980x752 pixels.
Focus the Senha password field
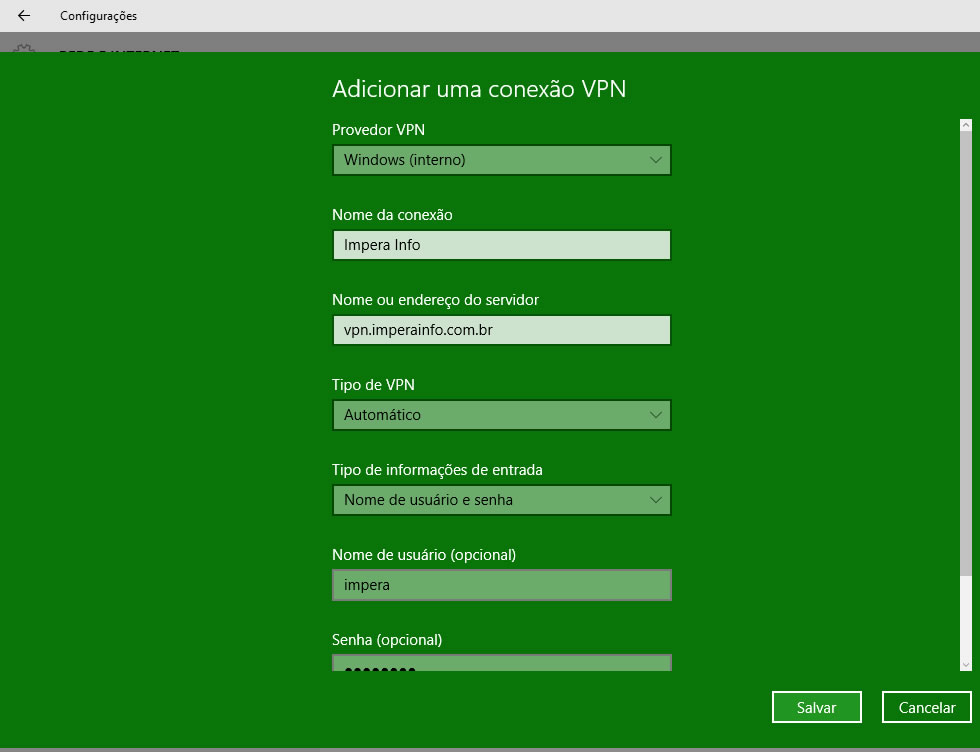click(501, 663)
